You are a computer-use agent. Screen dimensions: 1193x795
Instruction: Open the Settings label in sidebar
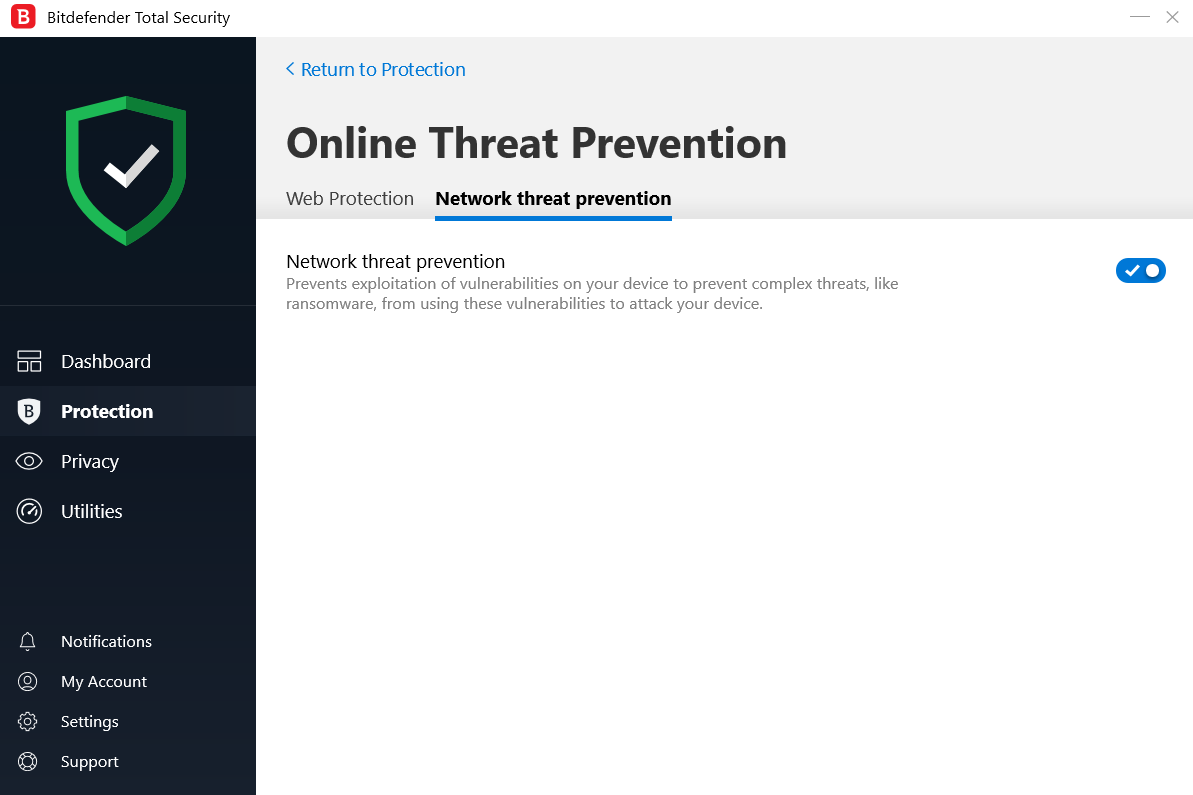(90, 722)
